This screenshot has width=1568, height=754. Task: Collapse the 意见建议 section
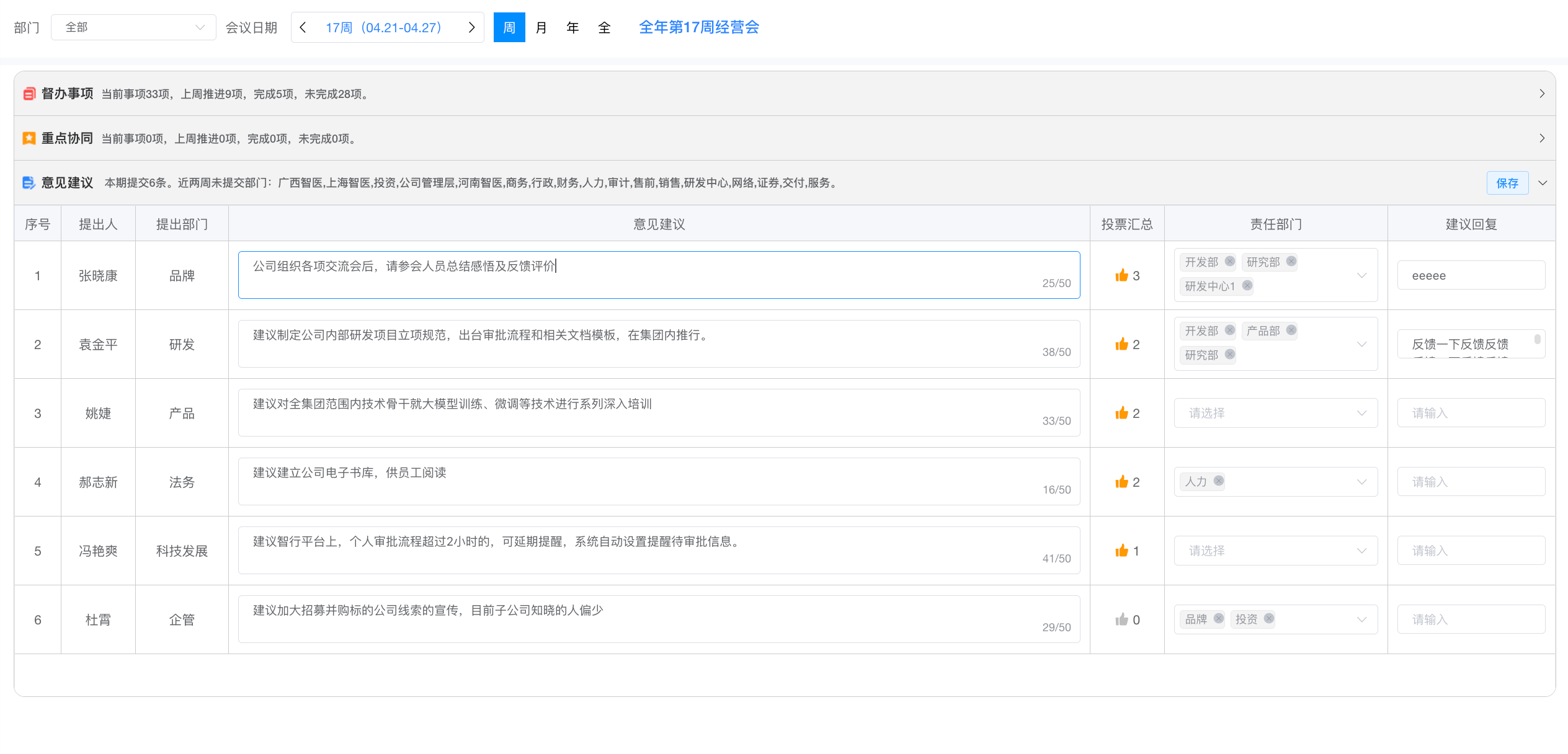tap(1543, 183)
